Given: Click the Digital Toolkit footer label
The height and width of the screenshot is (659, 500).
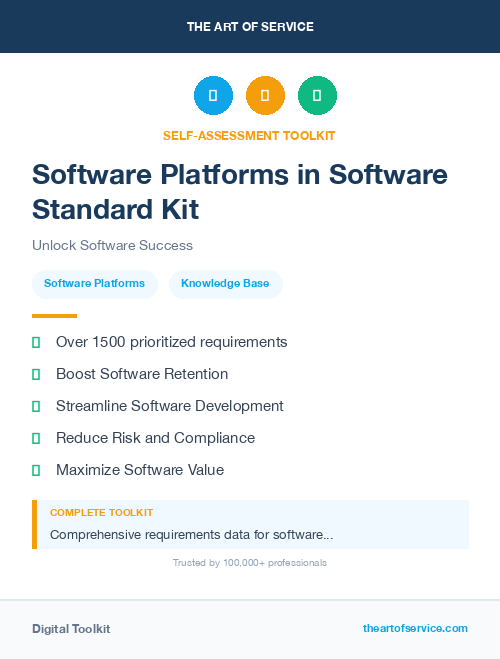Looking at the screenshot, I should pos(71,629).
